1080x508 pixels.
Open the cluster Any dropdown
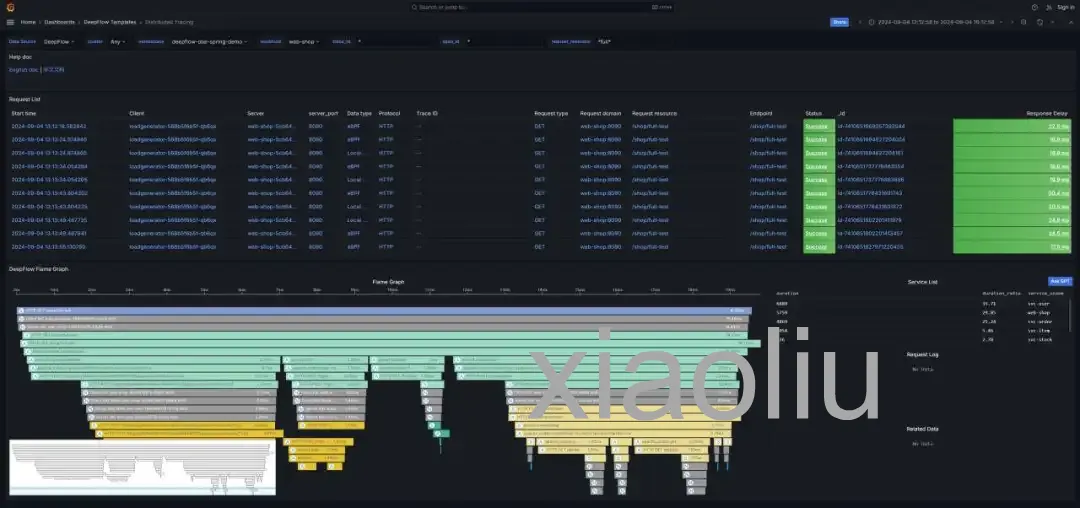118,41
